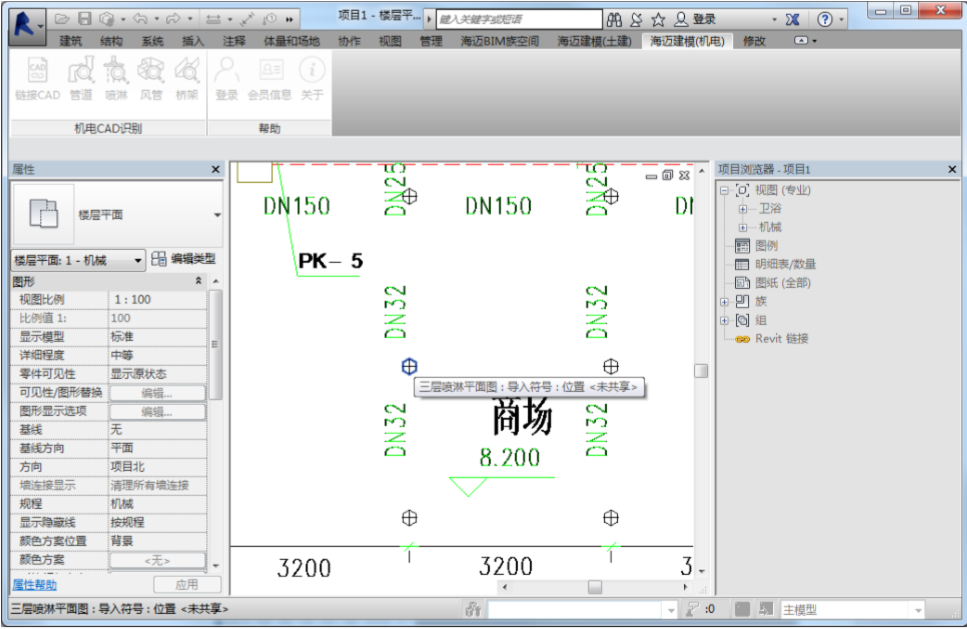
Task: Click the 关于 info icon
Action: pos(312,78)
